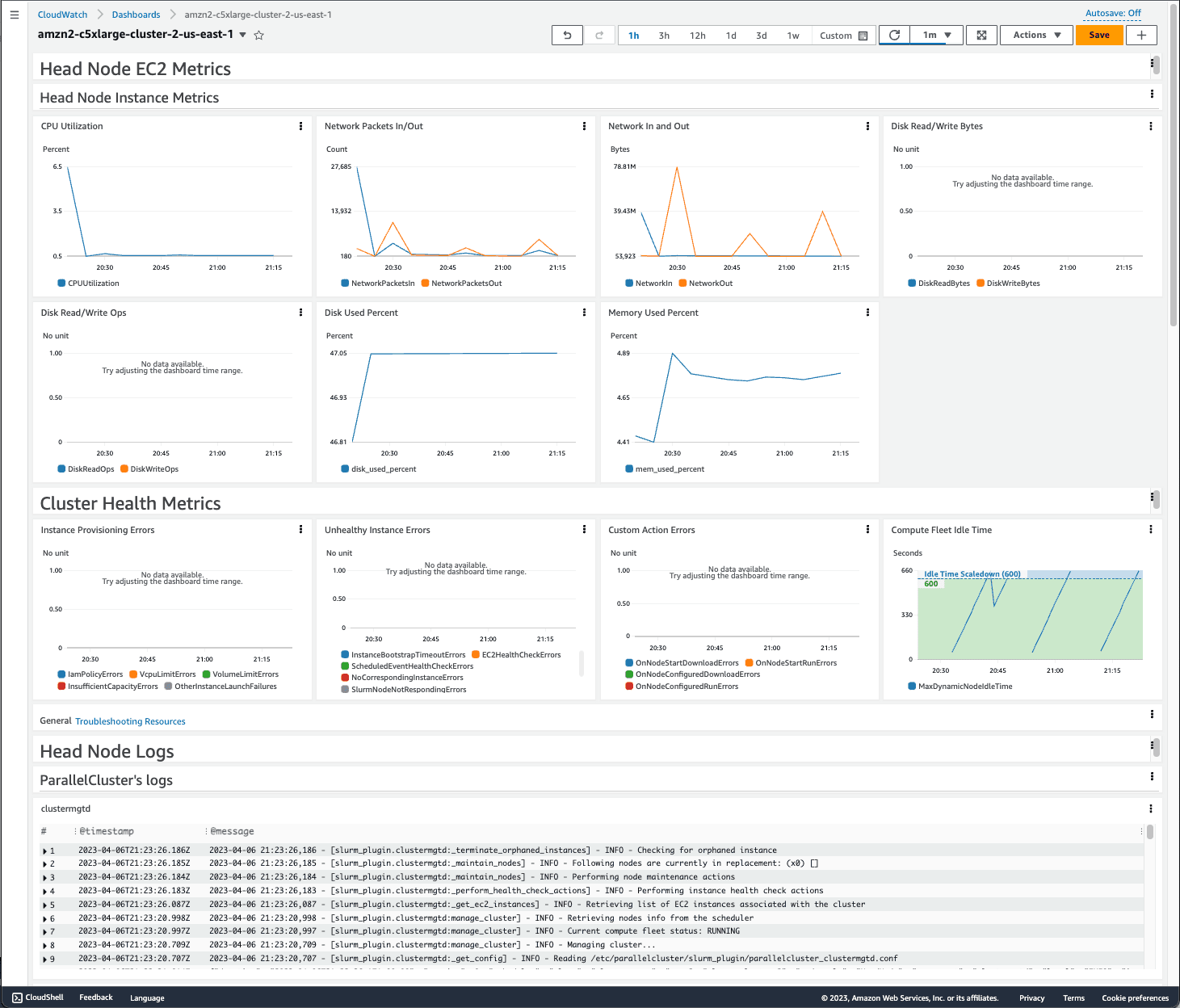Click the redo arrow icon

point(598,35)
